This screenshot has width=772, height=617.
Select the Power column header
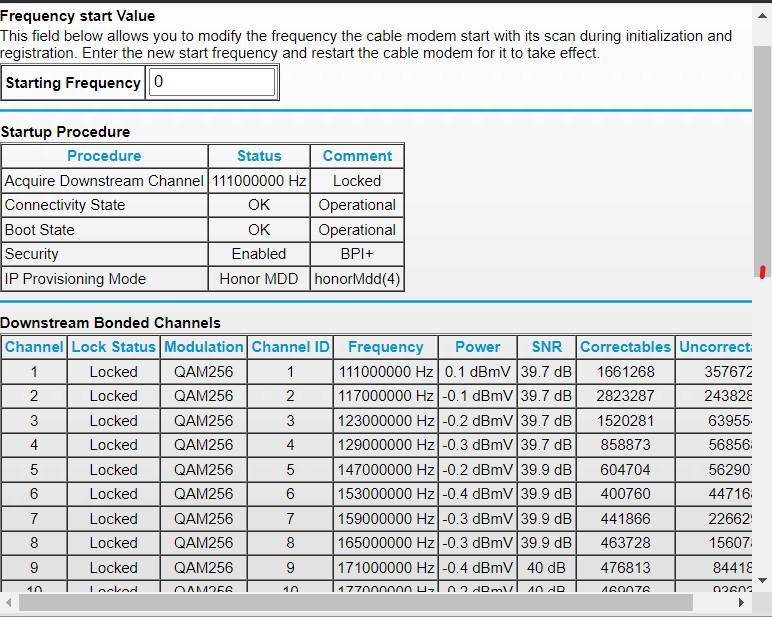(x=477, y=347)
